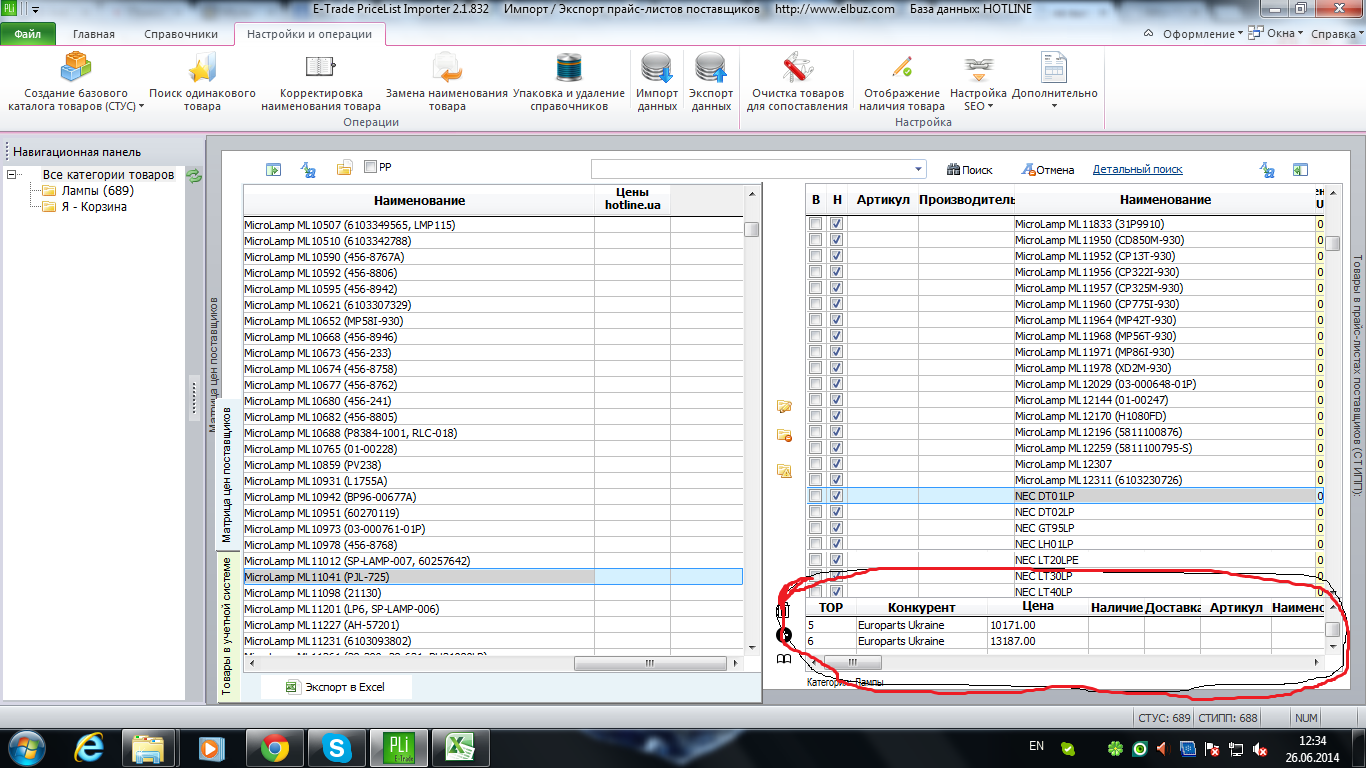Click inside the search text field

[x=751, y=169]
